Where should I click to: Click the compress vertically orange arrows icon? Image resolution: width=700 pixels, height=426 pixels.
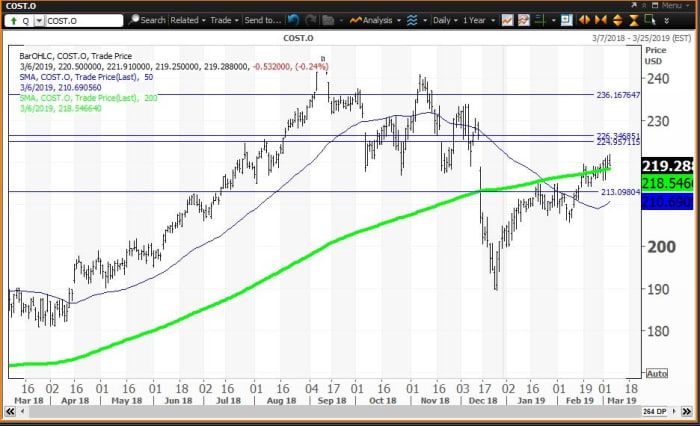634,20
